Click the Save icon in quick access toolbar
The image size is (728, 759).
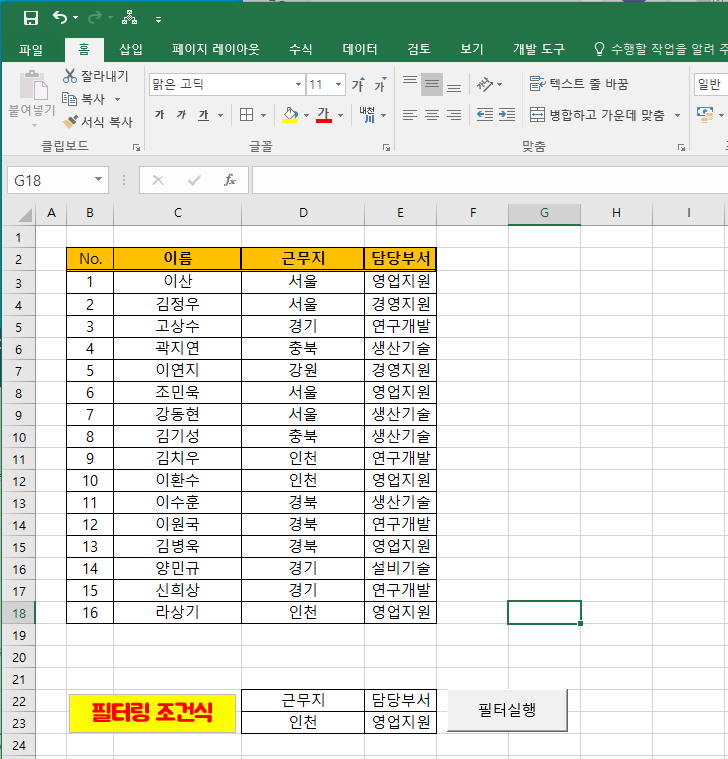click(30, 18)
